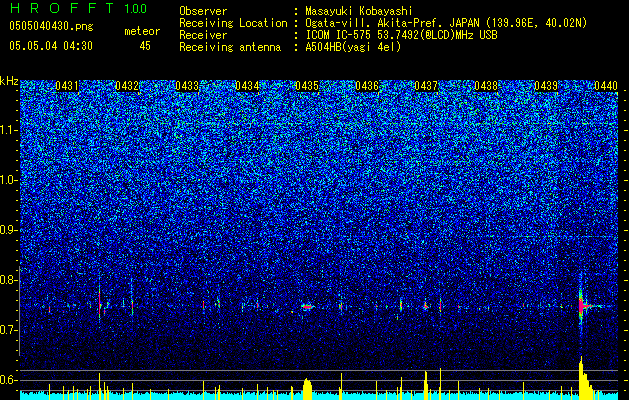Screen dimensions: 629x400
Task: Click the 0438 time marker
Action: 486,86
